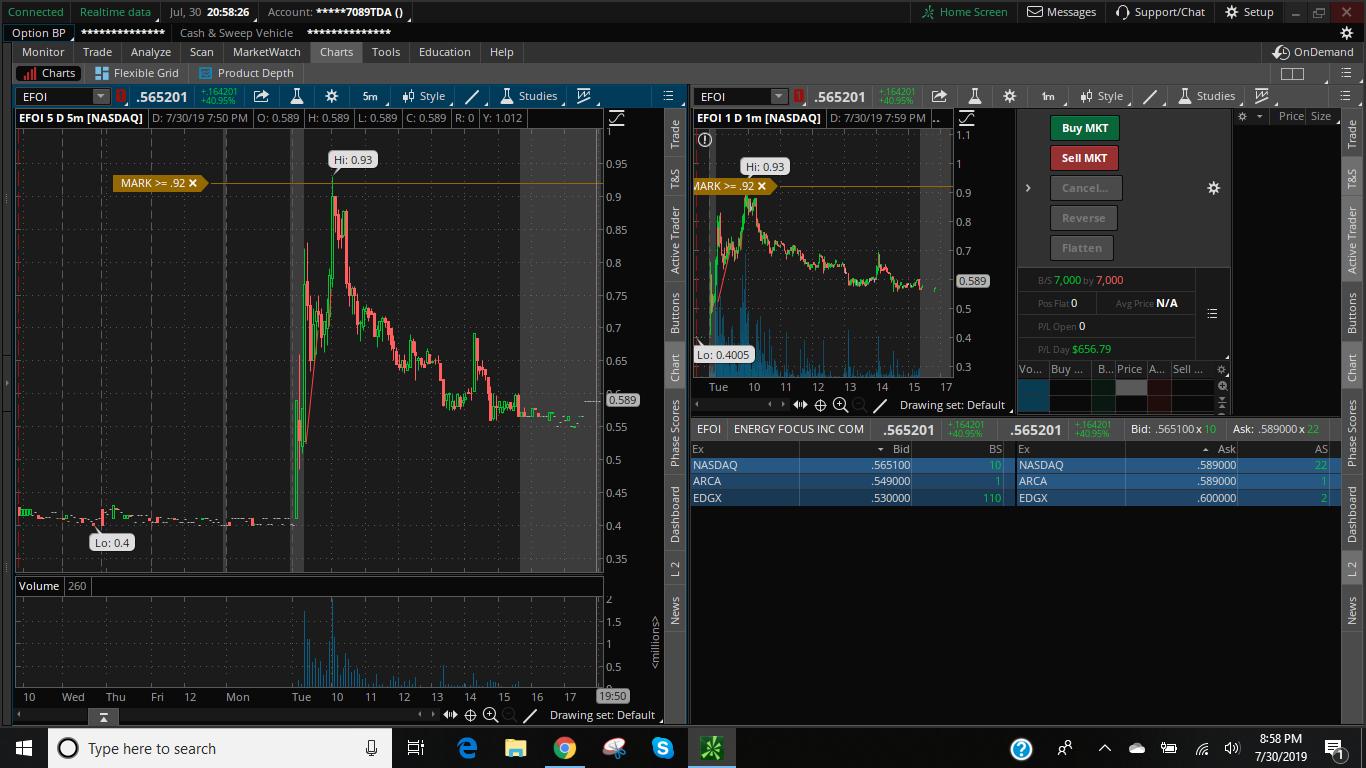Click the share icon on the left chart toolbar
Viewport: 1366px width, 768px height.
(x=261, y=96)
